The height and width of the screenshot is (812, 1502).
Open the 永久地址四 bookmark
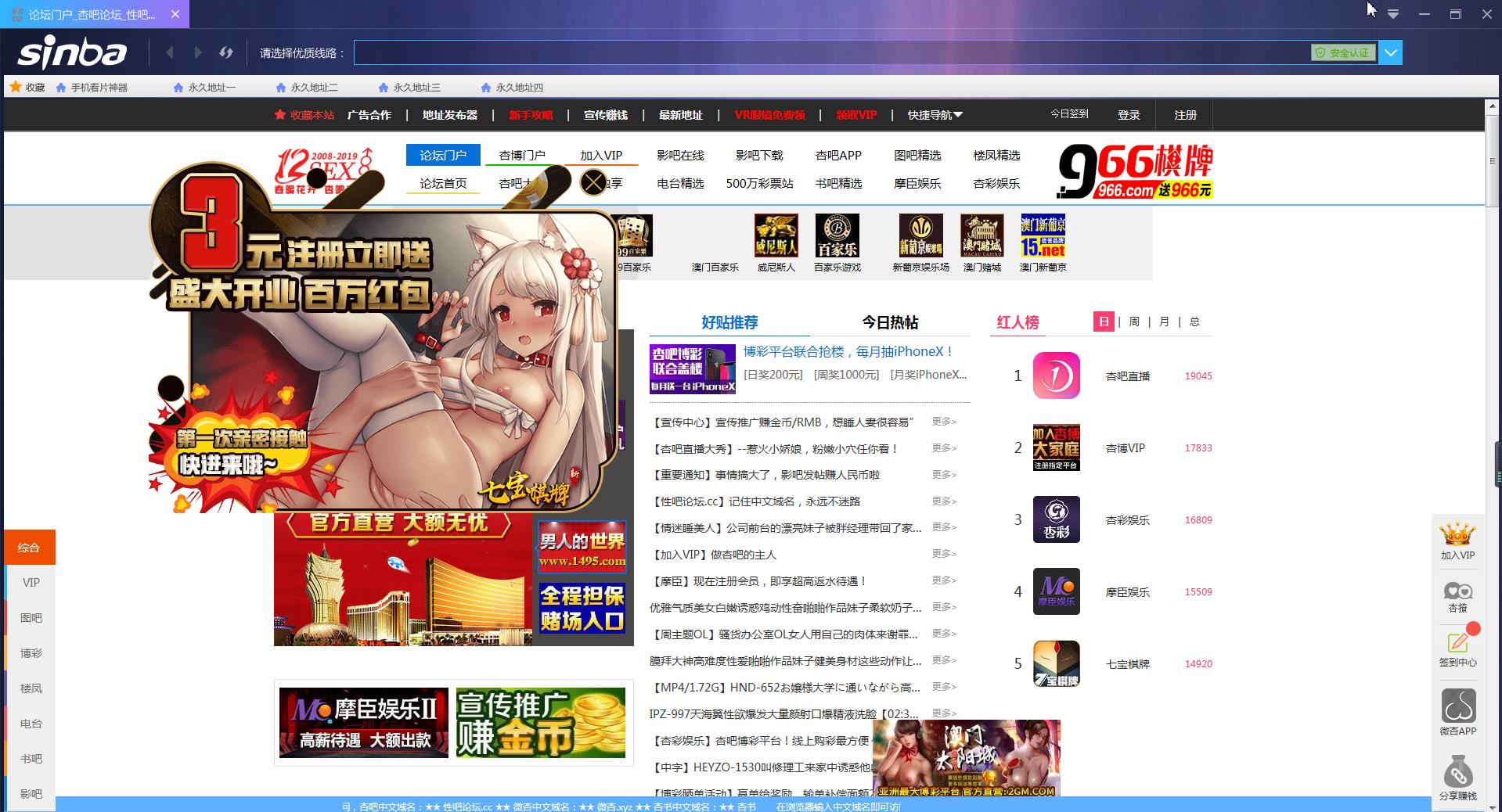pyautogui.click(x=512, y=88)
